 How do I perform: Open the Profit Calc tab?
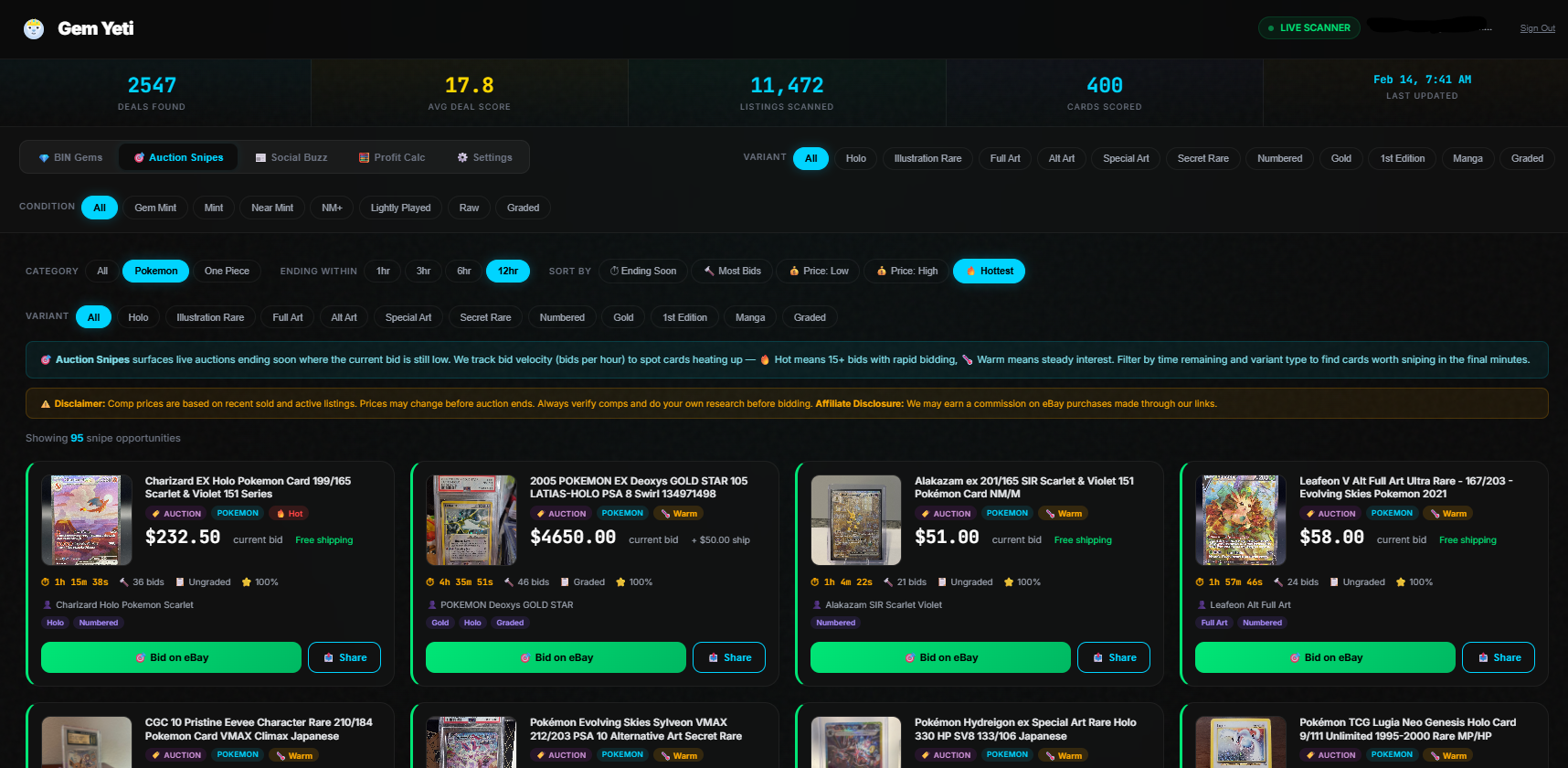(x=392, y=157)
